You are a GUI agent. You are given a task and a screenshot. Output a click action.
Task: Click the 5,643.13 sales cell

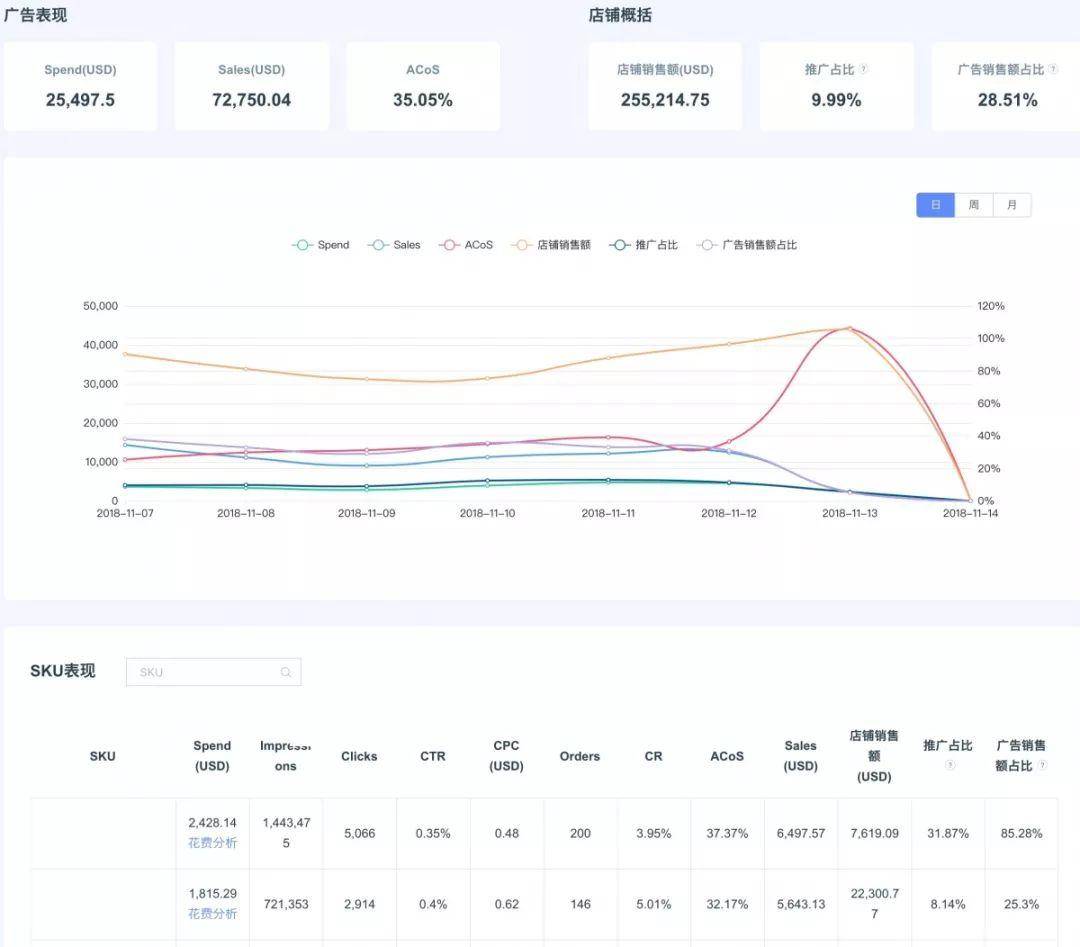[800, 904]
